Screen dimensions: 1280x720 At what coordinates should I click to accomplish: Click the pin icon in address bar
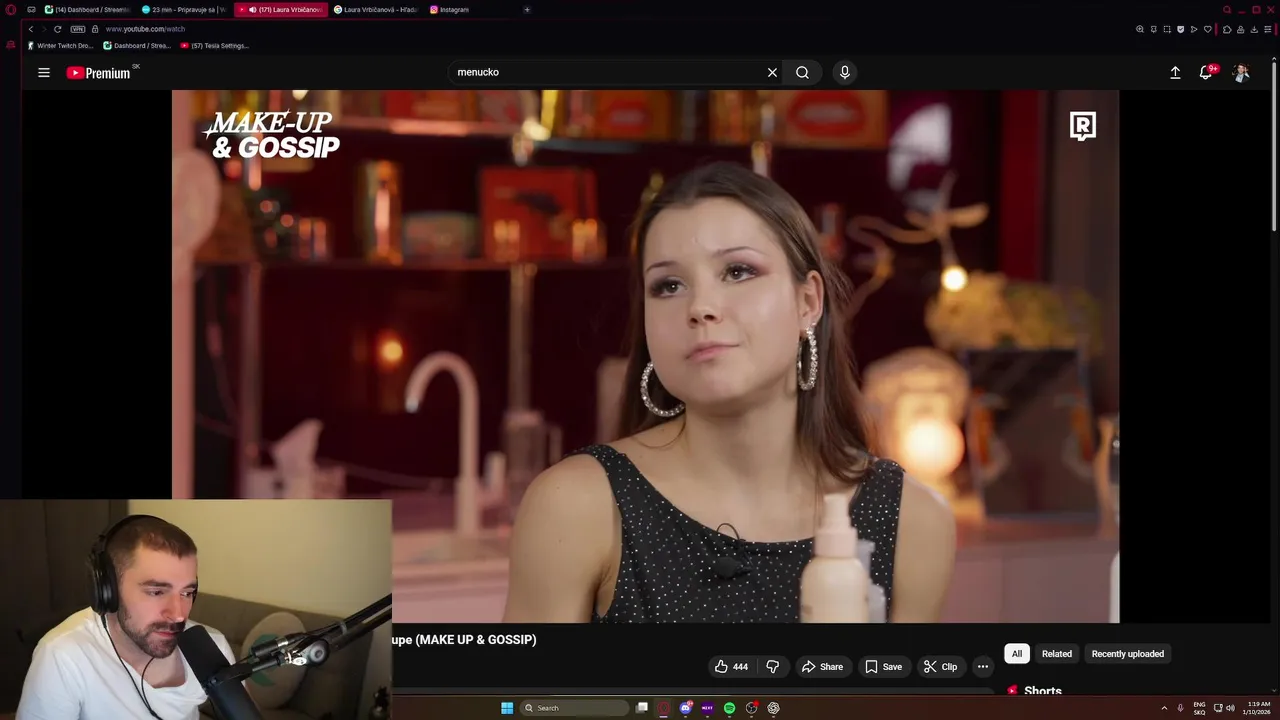1154,29
